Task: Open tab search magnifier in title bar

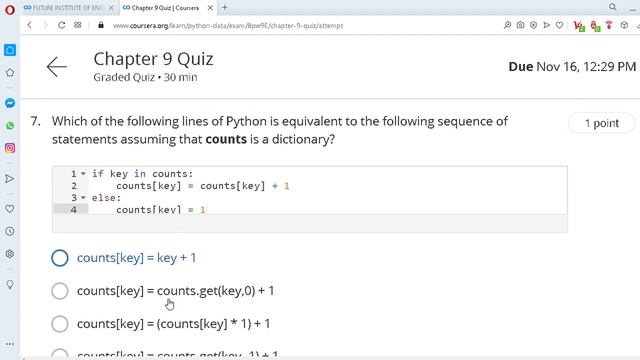Action: coord(613,7)
